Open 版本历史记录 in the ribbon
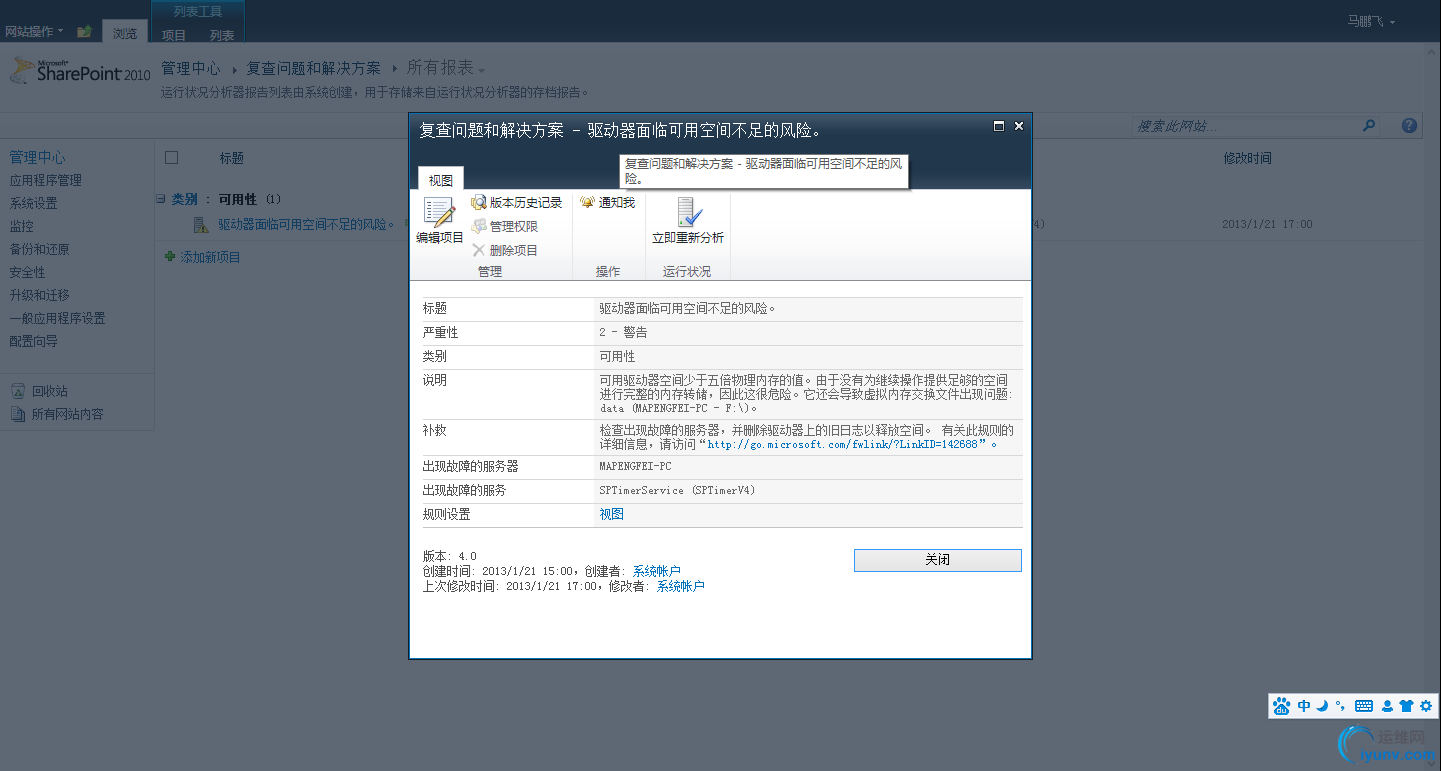Image resolution: width=1441 pixels, height=771 pixels. pyautogui.click(x=517, y=203)
